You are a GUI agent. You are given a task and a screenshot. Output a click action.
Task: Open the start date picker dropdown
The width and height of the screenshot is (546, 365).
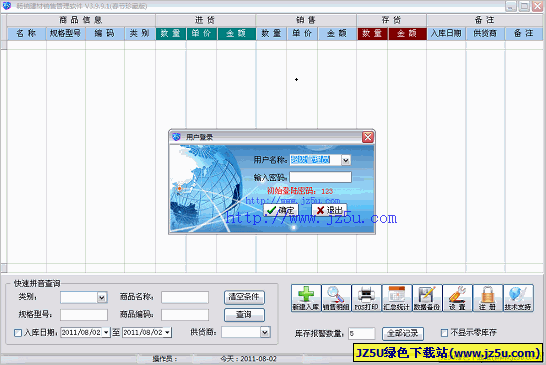[106, 333]
